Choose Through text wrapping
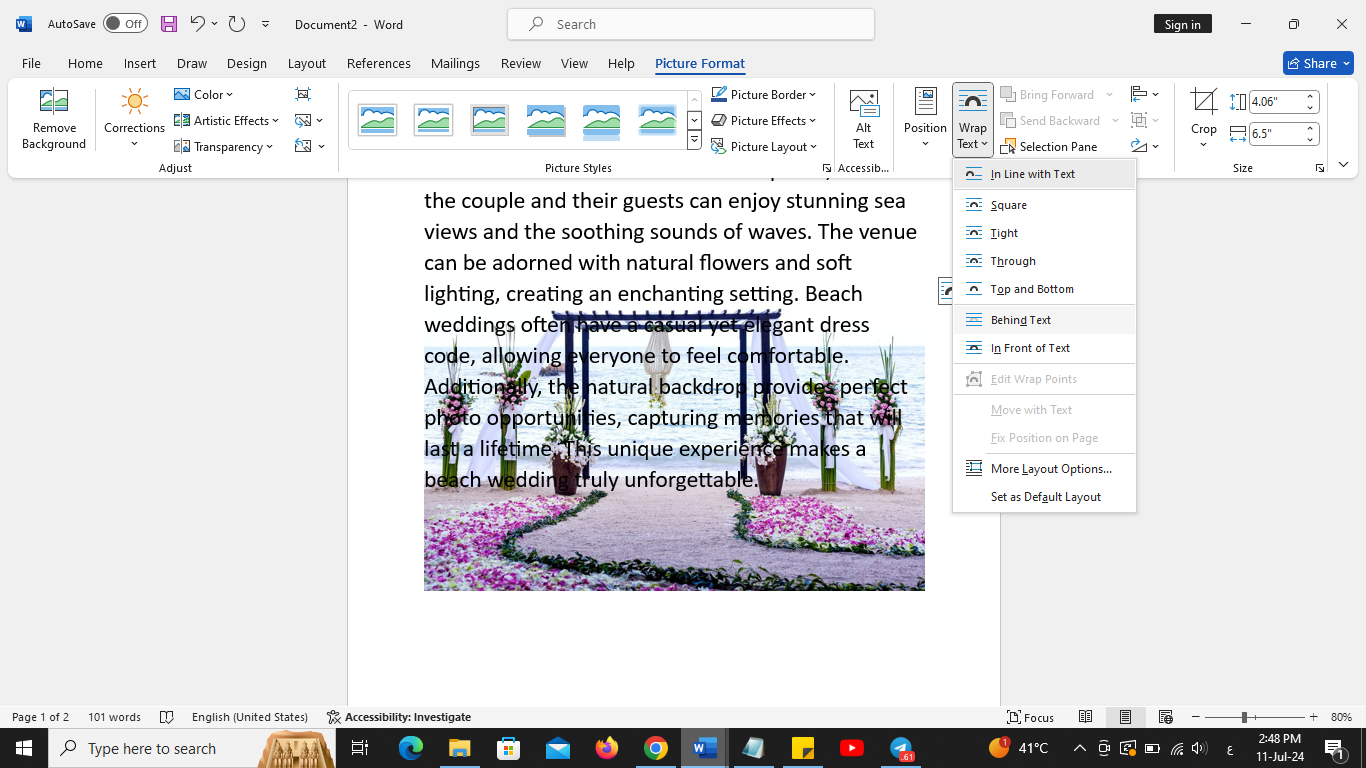This screenshot has width=1366, height=768. (x=1044, y=261)
